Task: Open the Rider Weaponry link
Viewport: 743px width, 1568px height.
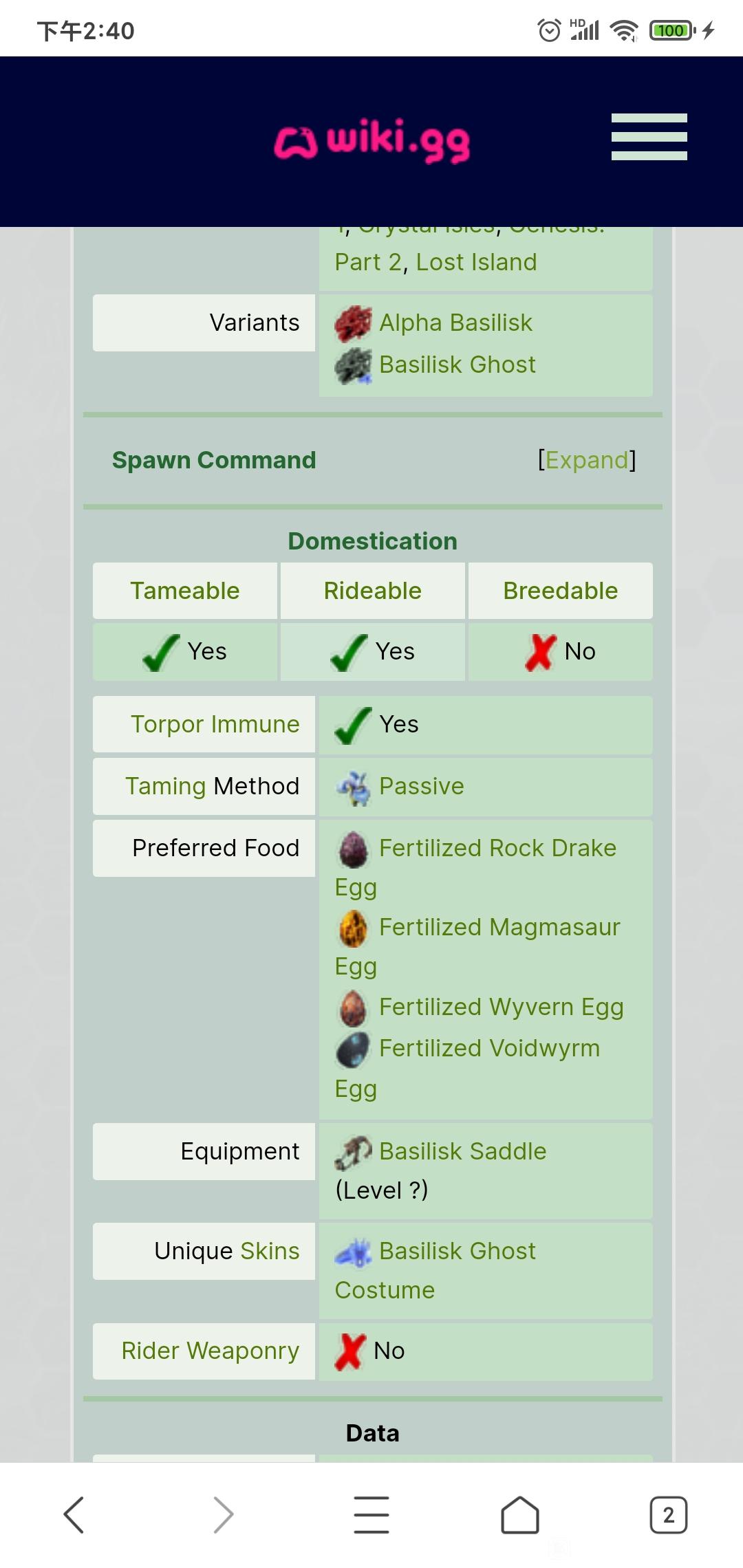Action: tap(211, 1351)
